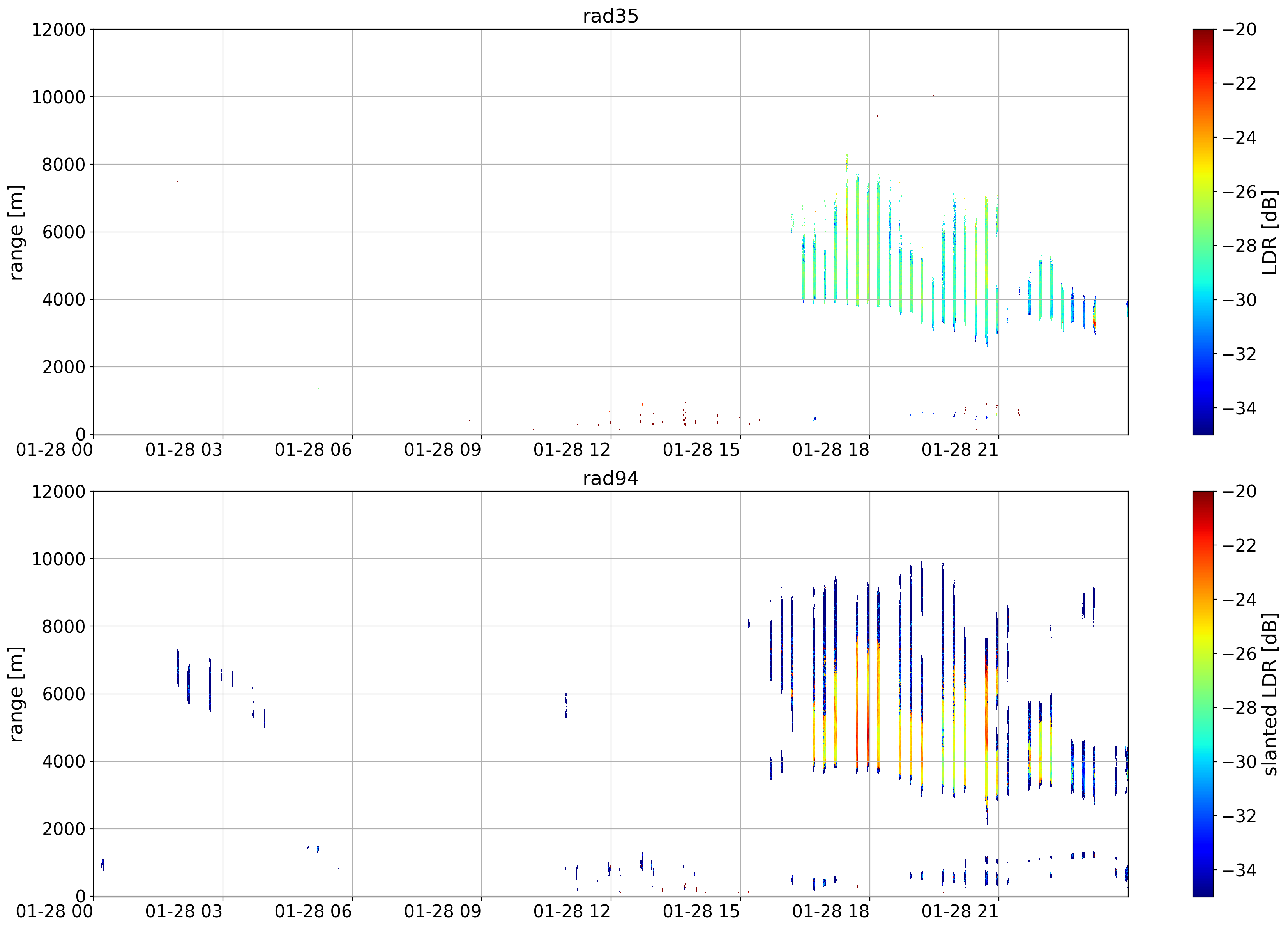The image size is (1288, 929).
Task: Click '01-28 03' under the rad35 plot
Action: tap(184, 450)
